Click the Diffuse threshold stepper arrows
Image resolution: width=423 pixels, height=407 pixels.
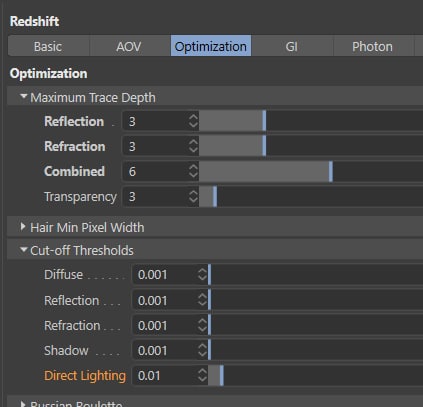[202, 275]
